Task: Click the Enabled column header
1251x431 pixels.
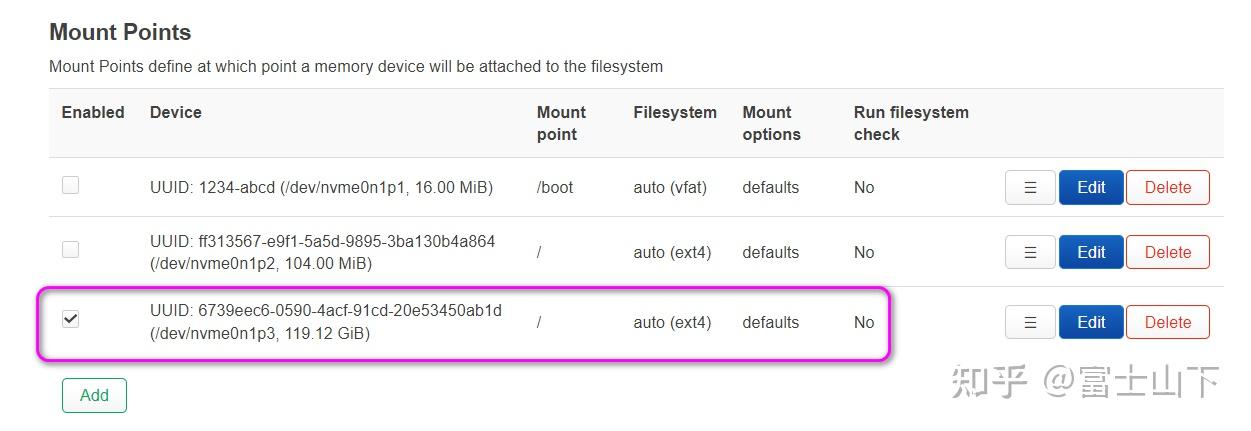Action: tap(93, 112)
